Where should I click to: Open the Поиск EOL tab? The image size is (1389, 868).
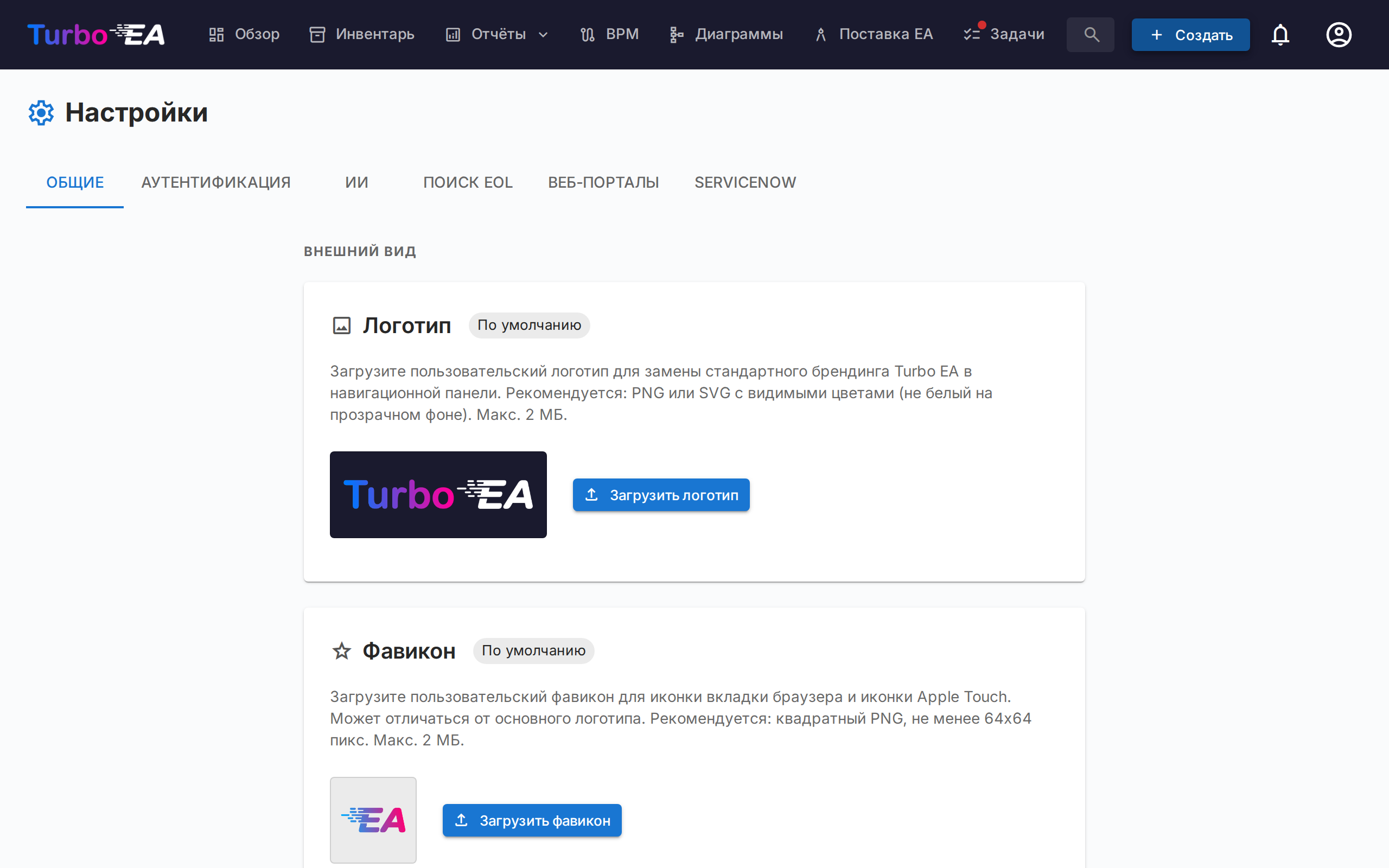[468, 183]
